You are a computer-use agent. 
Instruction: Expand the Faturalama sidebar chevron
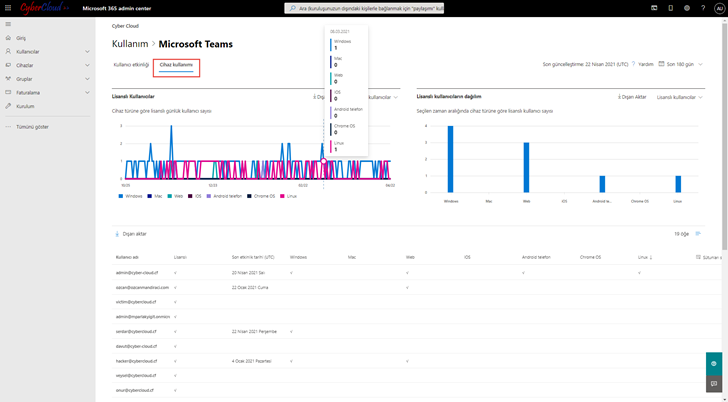click(87, 93)
